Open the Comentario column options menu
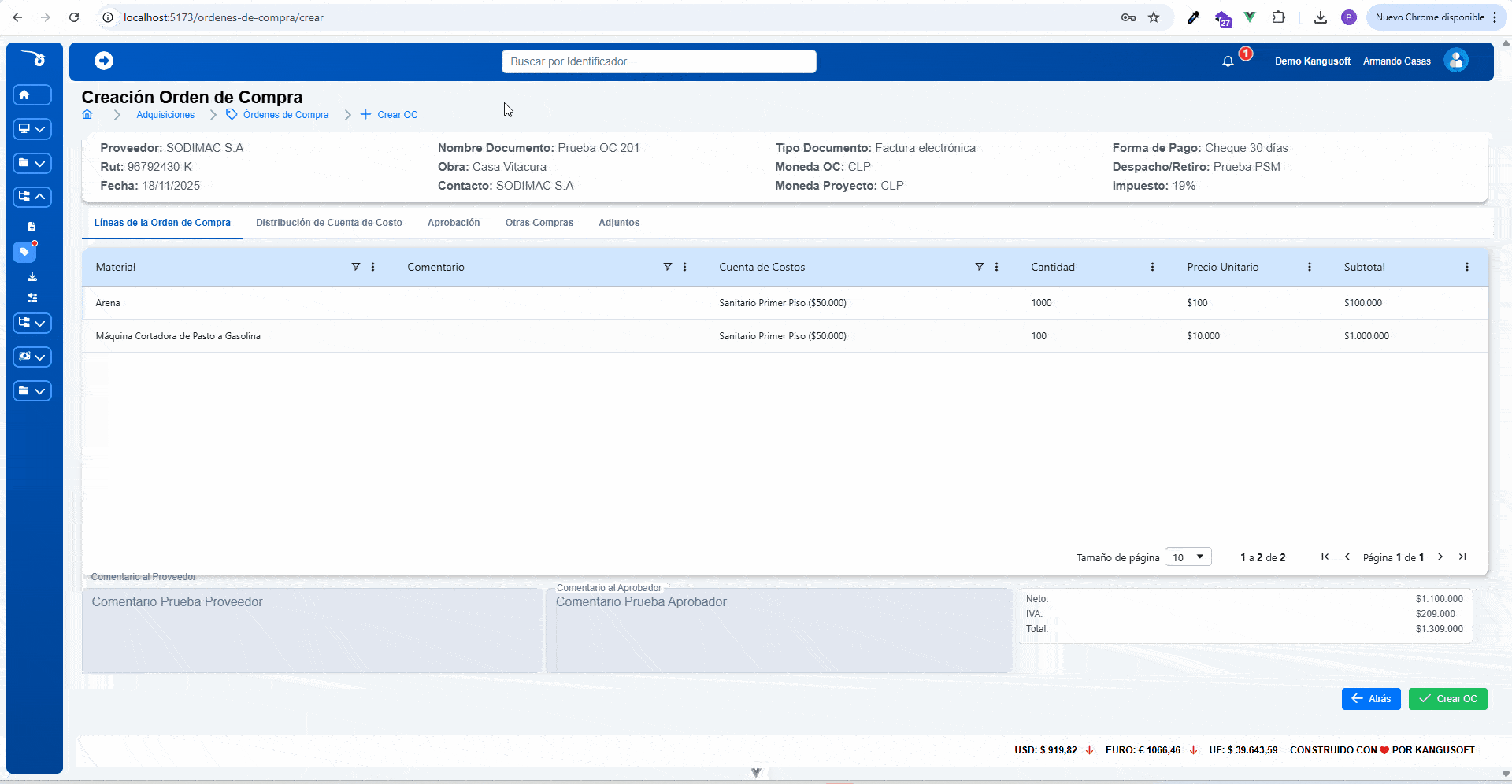 tap(685, 267)
